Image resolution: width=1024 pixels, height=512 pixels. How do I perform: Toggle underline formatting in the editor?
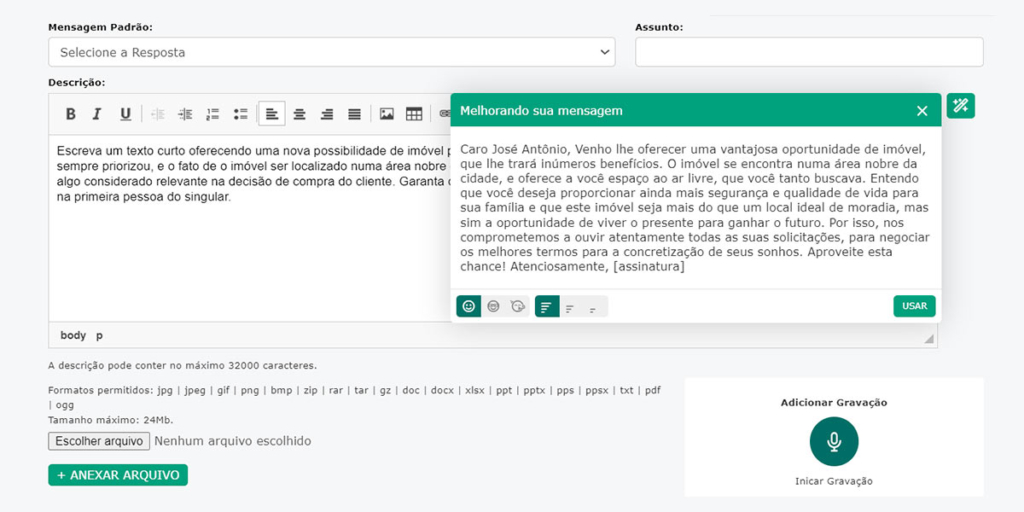tap(125, 114)
